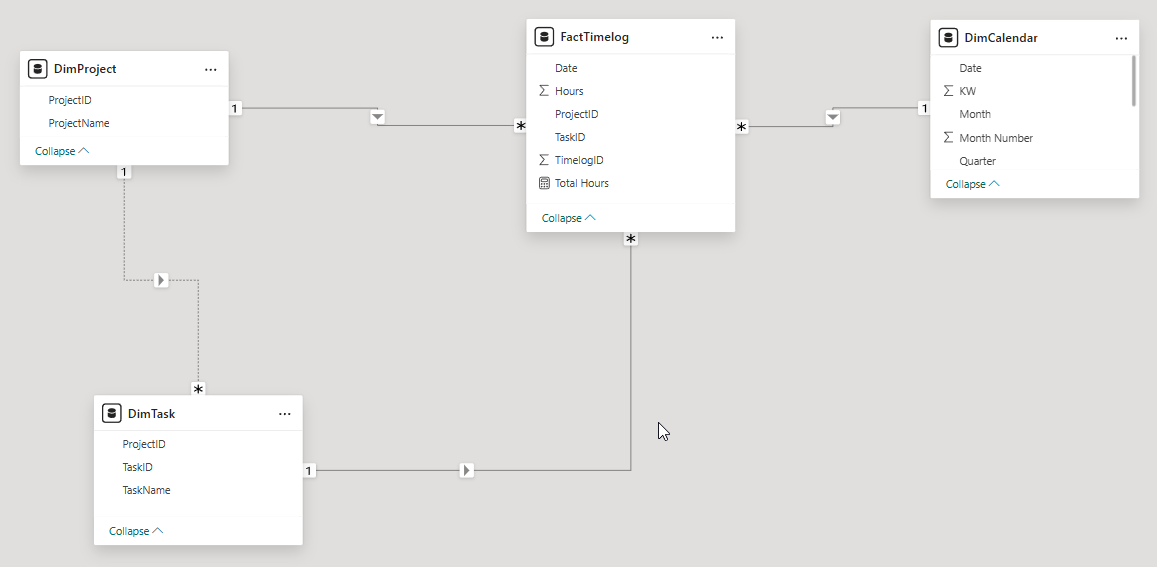Open more options menu for FactTimelog

[x=717, y=37]
